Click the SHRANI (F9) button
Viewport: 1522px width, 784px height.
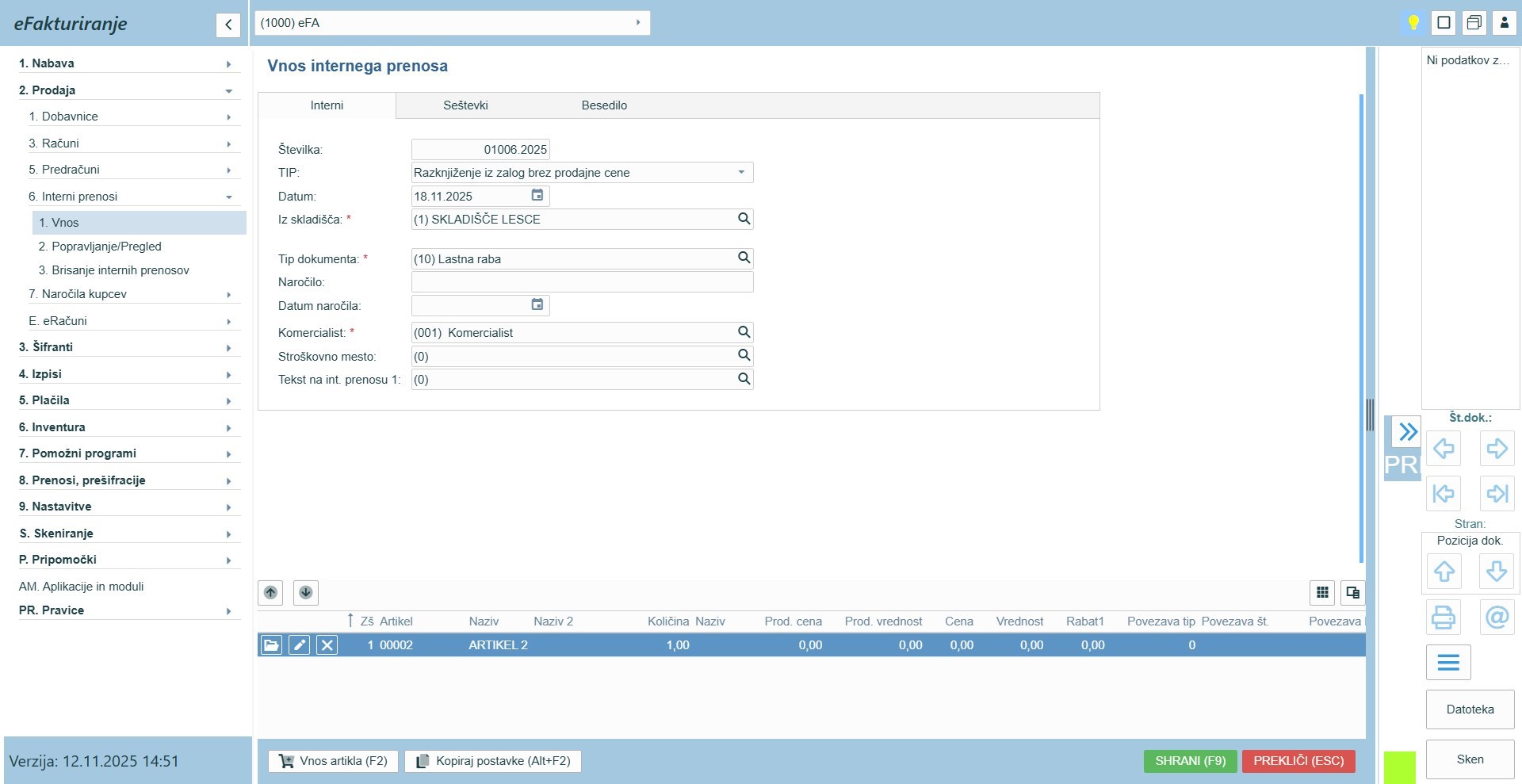click(1190, 761)
